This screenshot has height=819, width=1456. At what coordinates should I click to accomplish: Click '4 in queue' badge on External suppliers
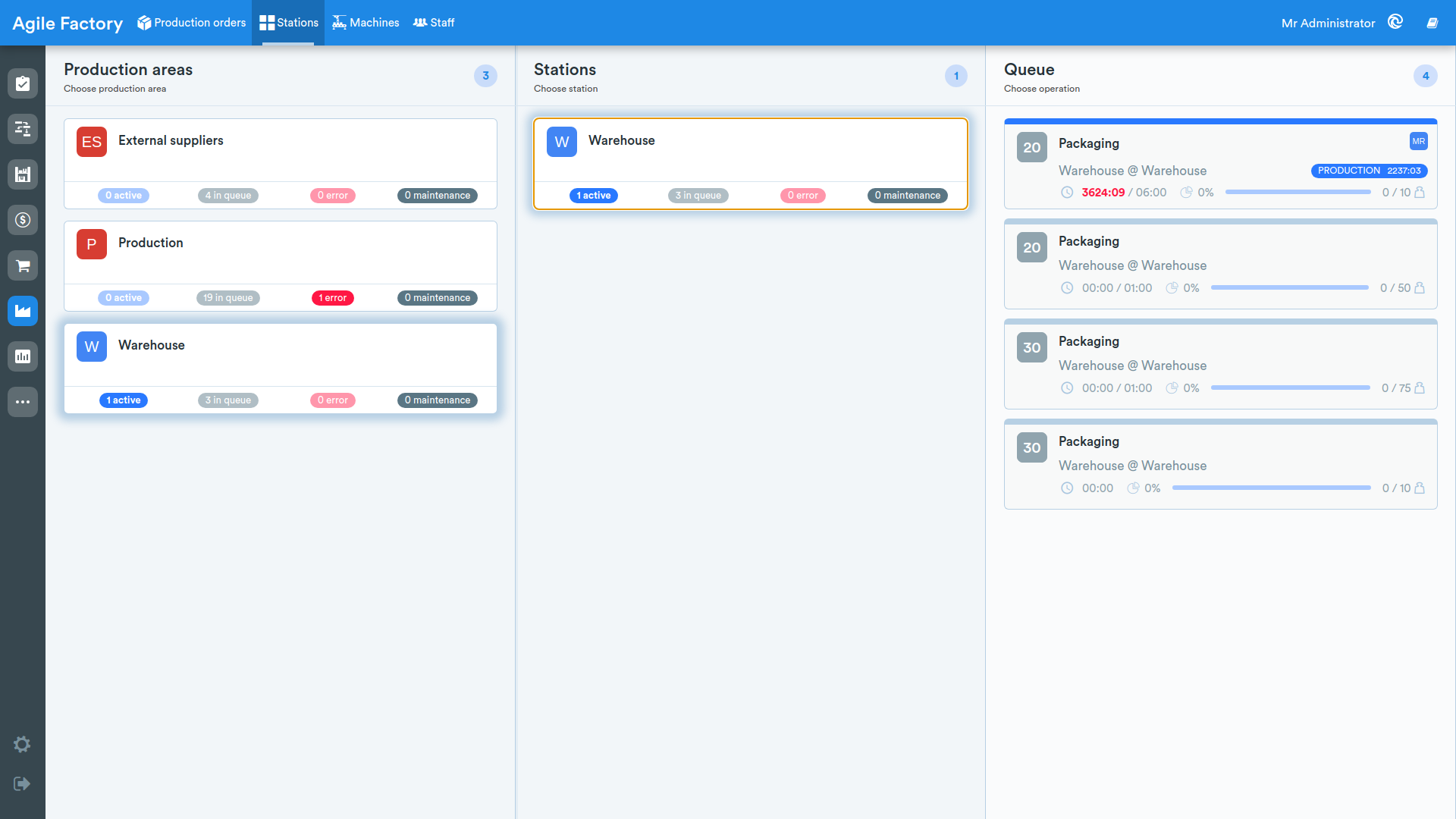pyautogui.click(x=228, y=196)
